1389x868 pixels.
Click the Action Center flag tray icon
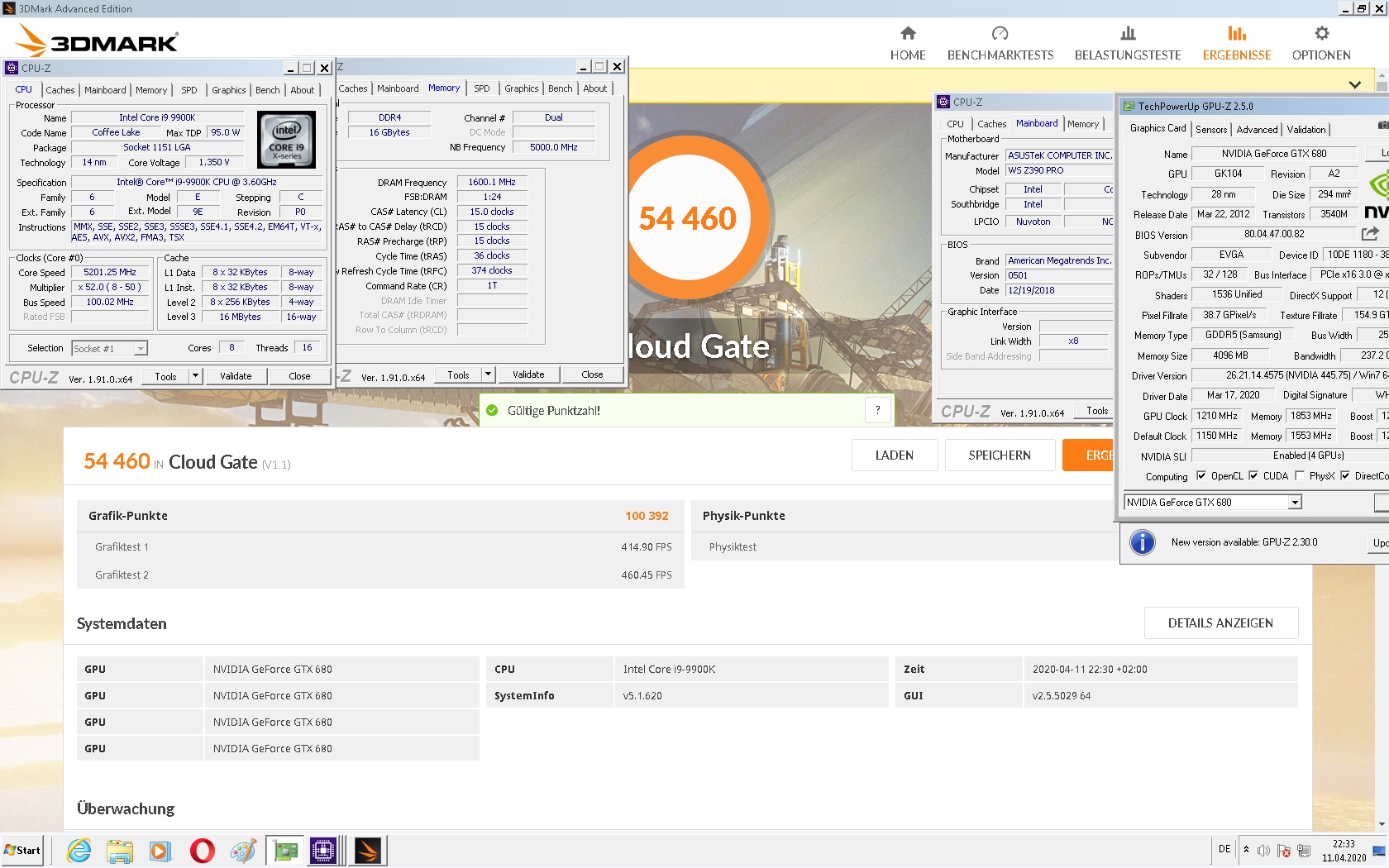tap(1284, 851)
